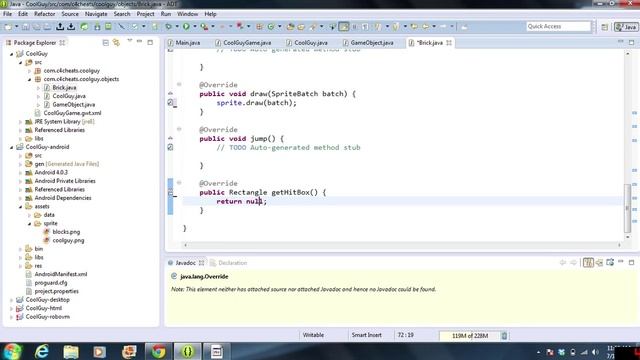
Task: Collapse the CoolGuy-android project node
Action: pyautogui.click(x=11, y=147)
